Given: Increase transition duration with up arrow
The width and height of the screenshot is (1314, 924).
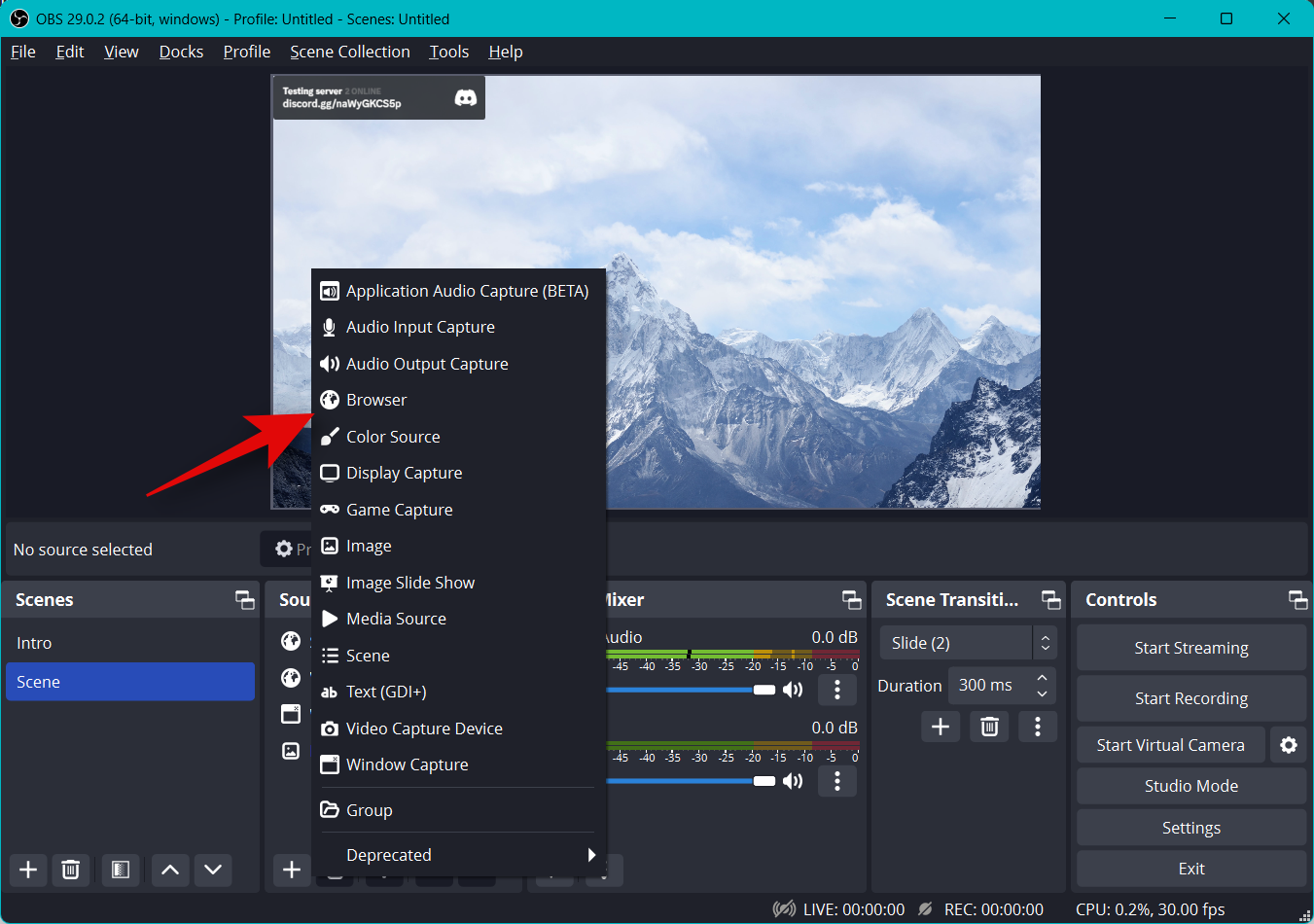Looking at the screenshot, I should coord(1043,677).
